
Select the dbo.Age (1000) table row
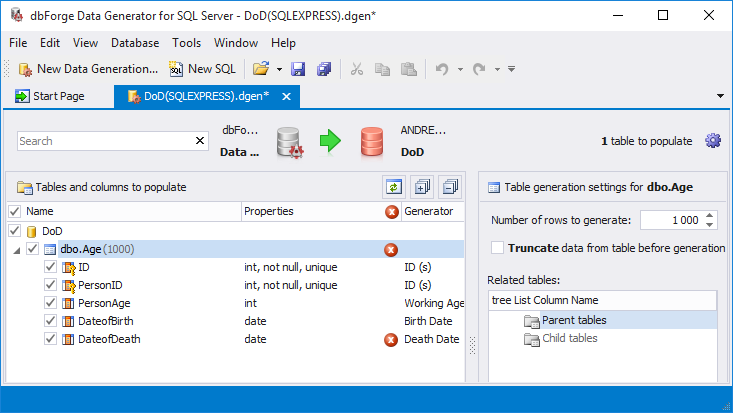point(261,249)
